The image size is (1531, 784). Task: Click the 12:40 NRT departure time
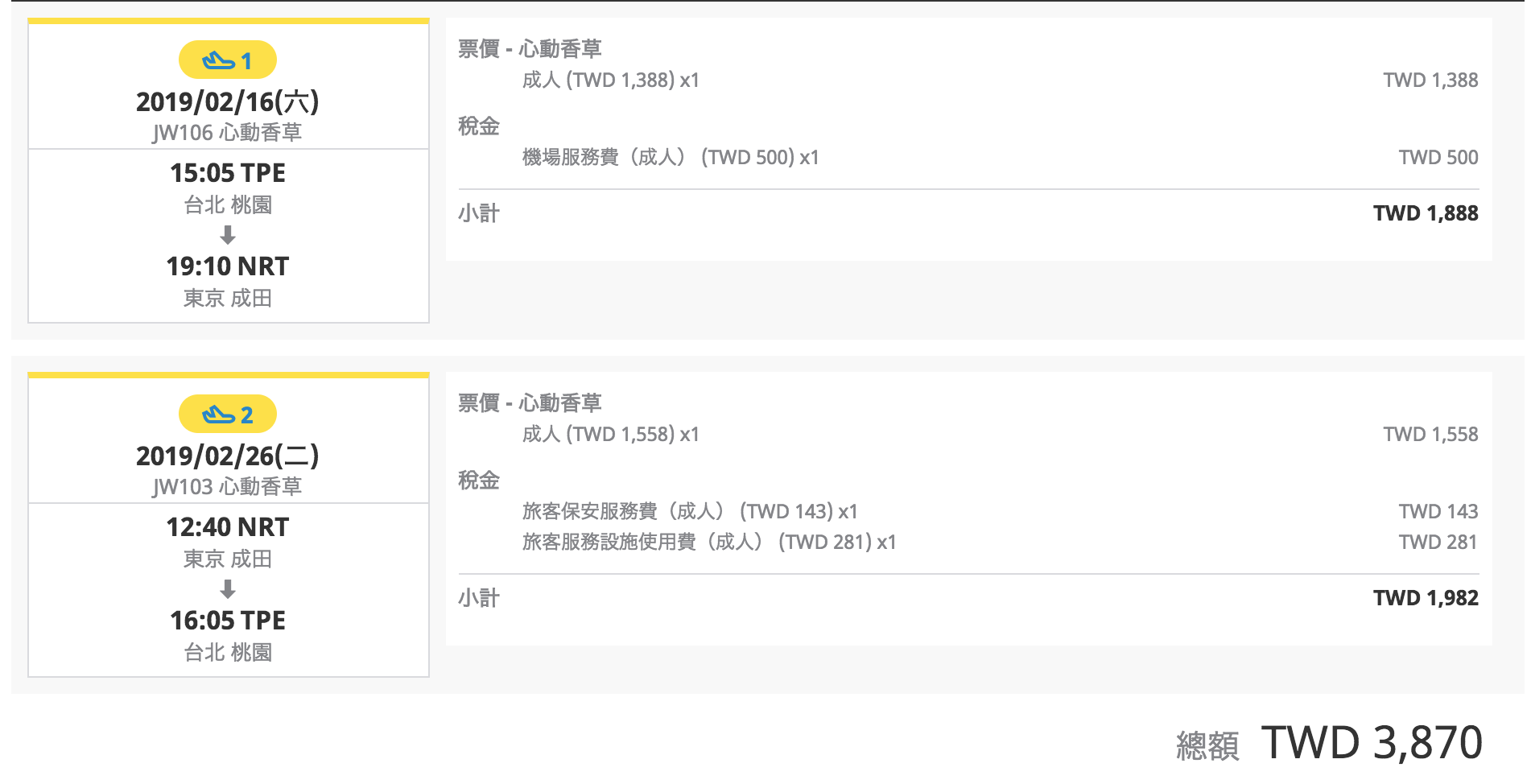228,527
